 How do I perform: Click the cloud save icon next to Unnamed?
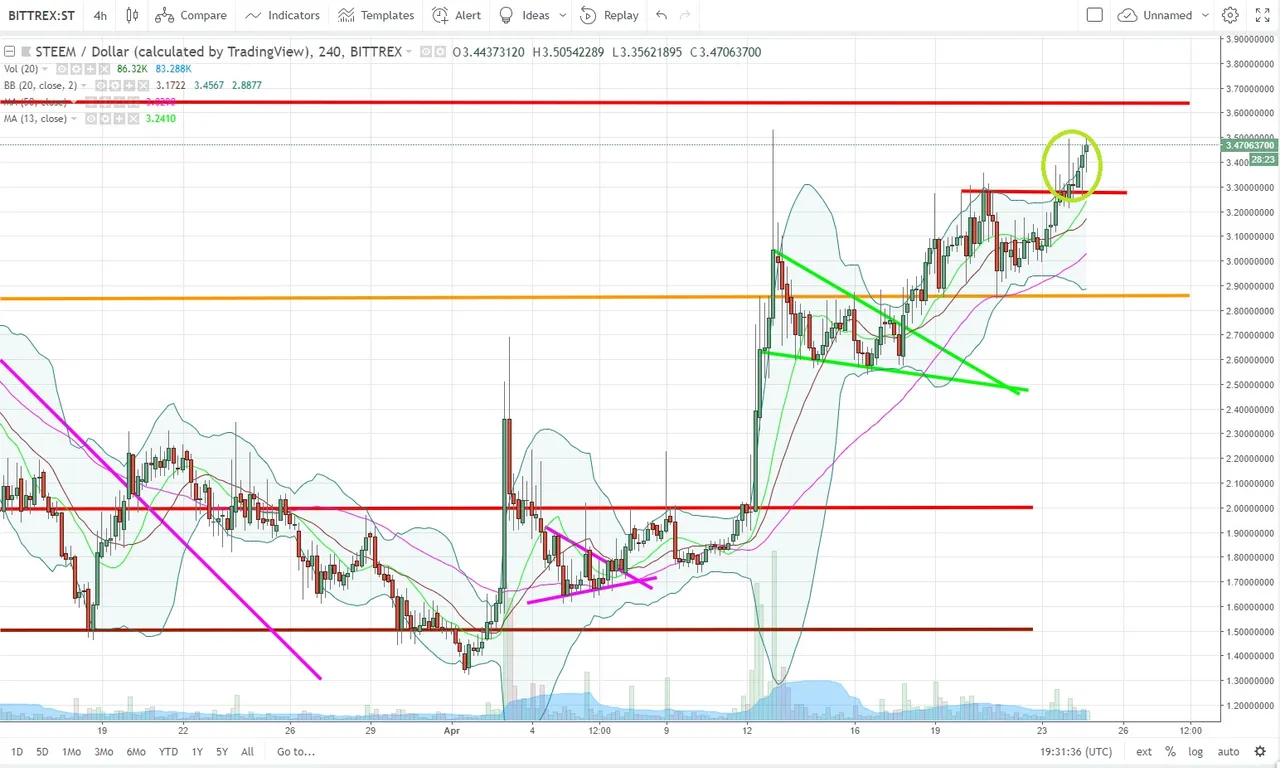[x=1128, y=15]
